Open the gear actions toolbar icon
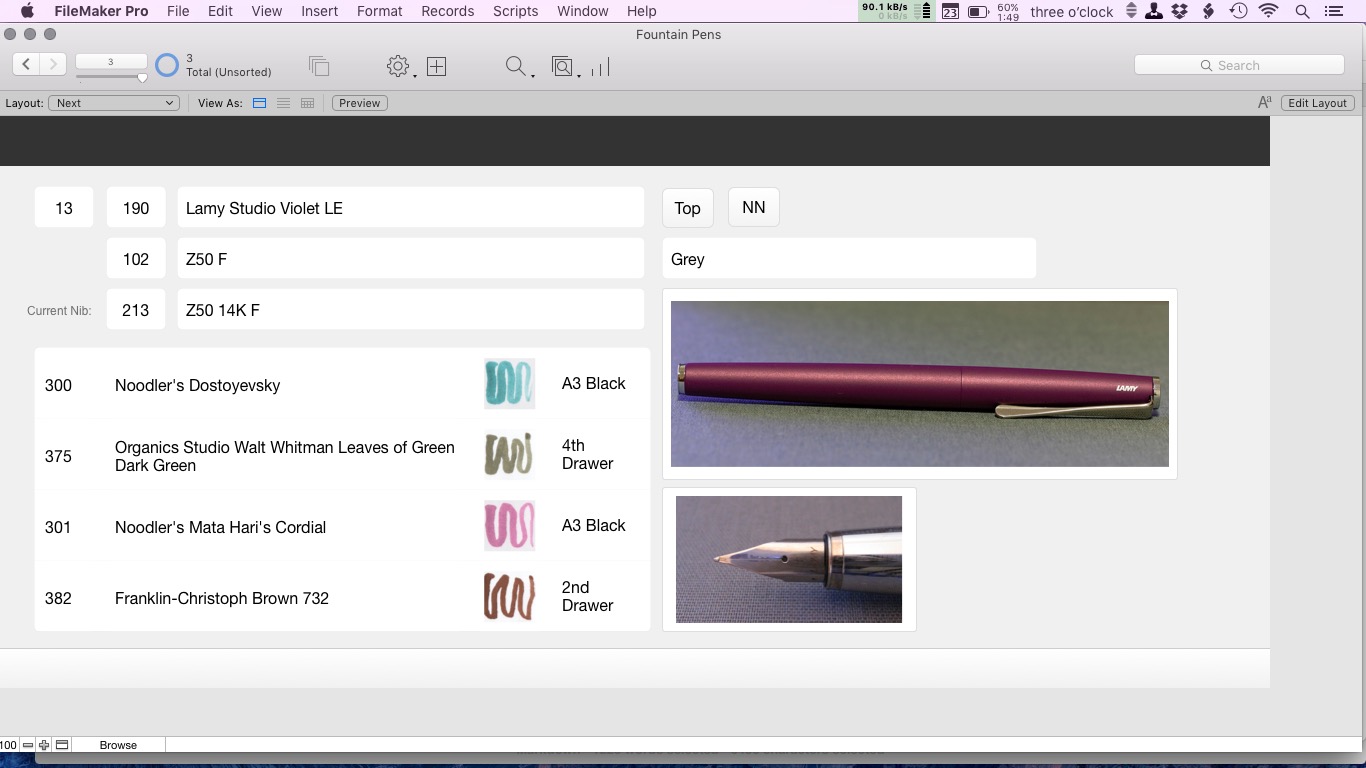This screenshot has height=768, width=1366. [x=398, y=66]
